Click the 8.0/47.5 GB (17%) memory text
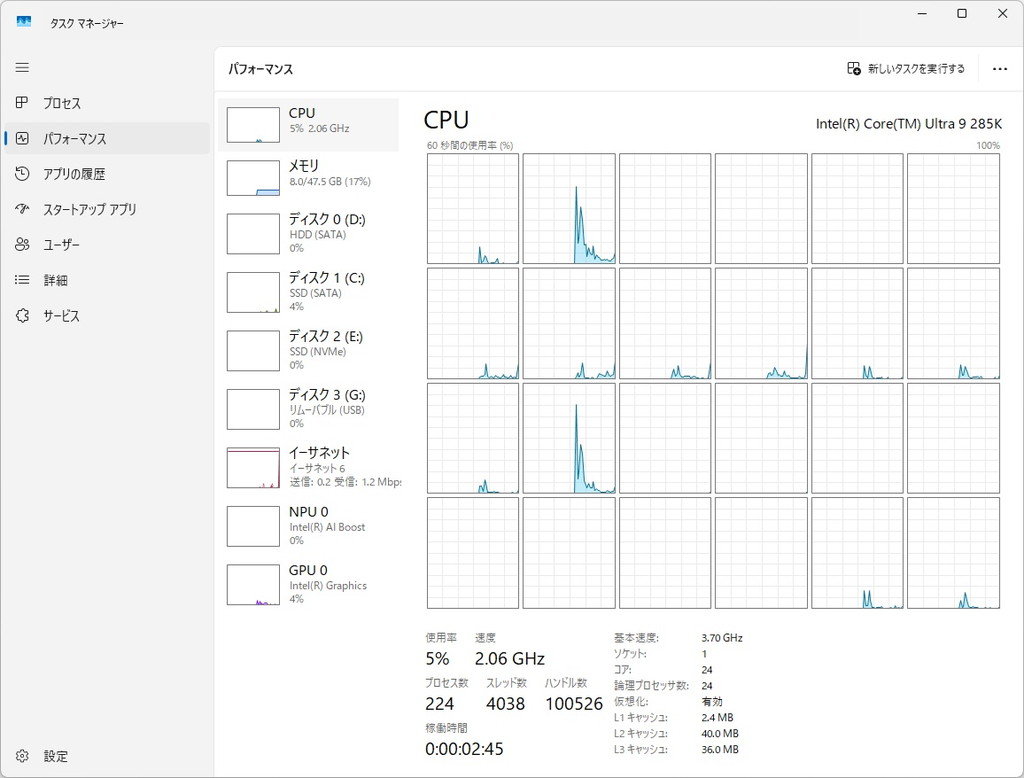 coord(330,181)
